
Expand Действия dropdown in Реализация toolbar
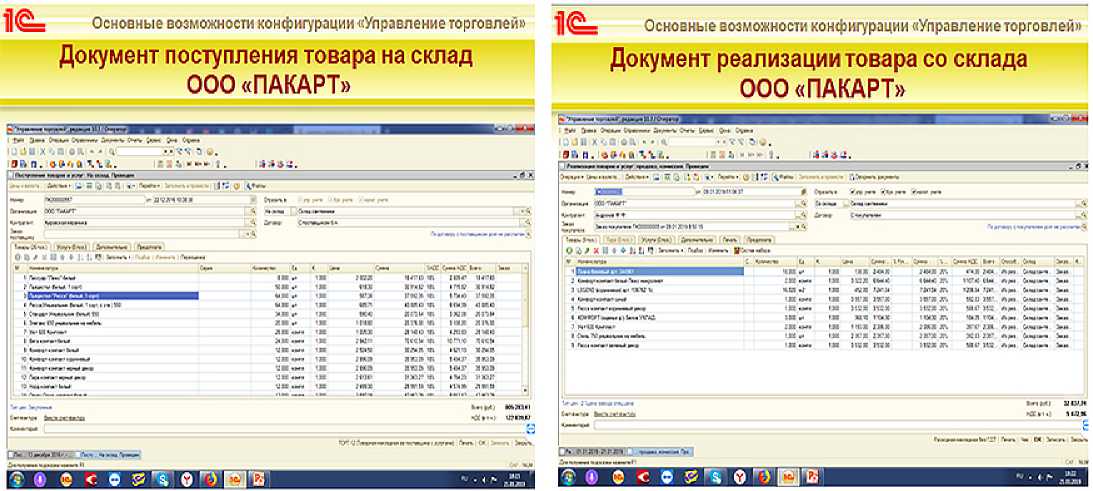point(636,177)
